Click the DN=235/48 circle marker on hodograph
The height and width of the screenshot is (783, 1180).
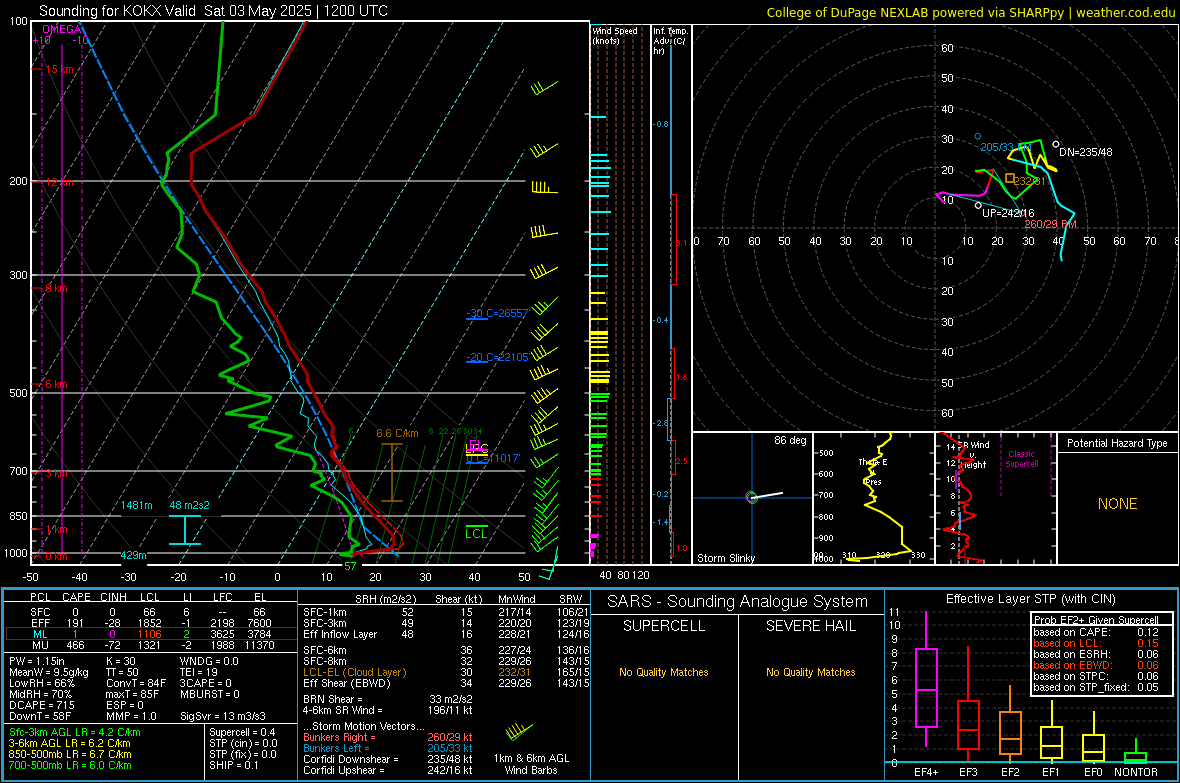point(1056,144)
